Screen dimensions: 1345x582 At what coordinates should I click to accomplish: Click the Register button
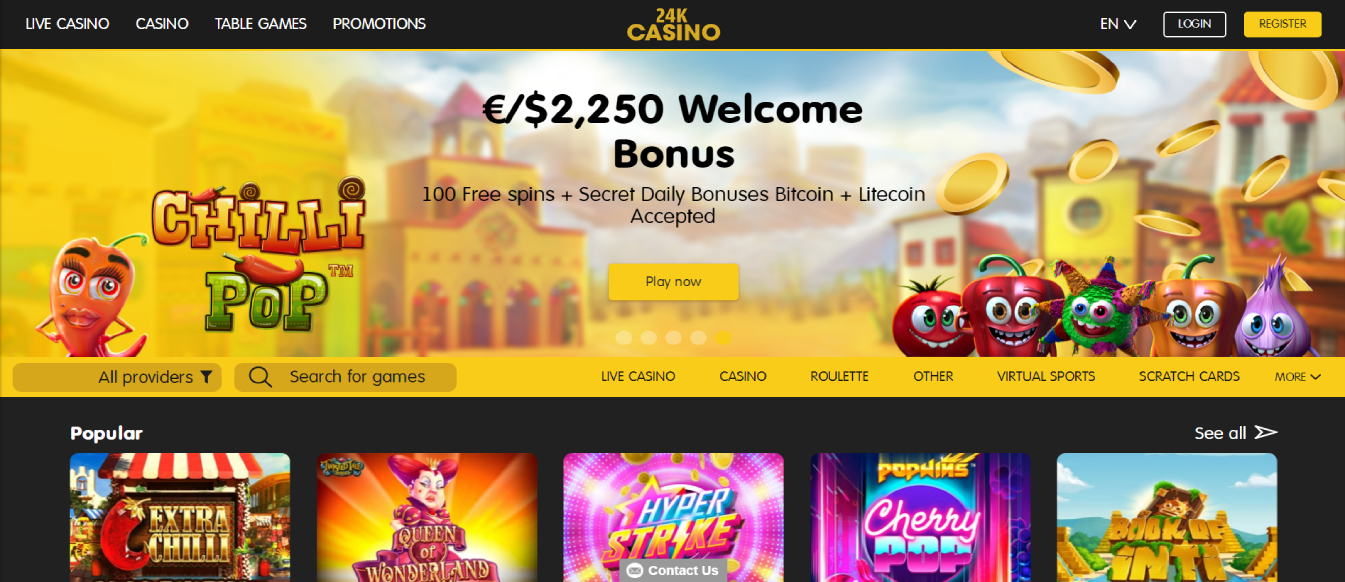coord(1282,24)
